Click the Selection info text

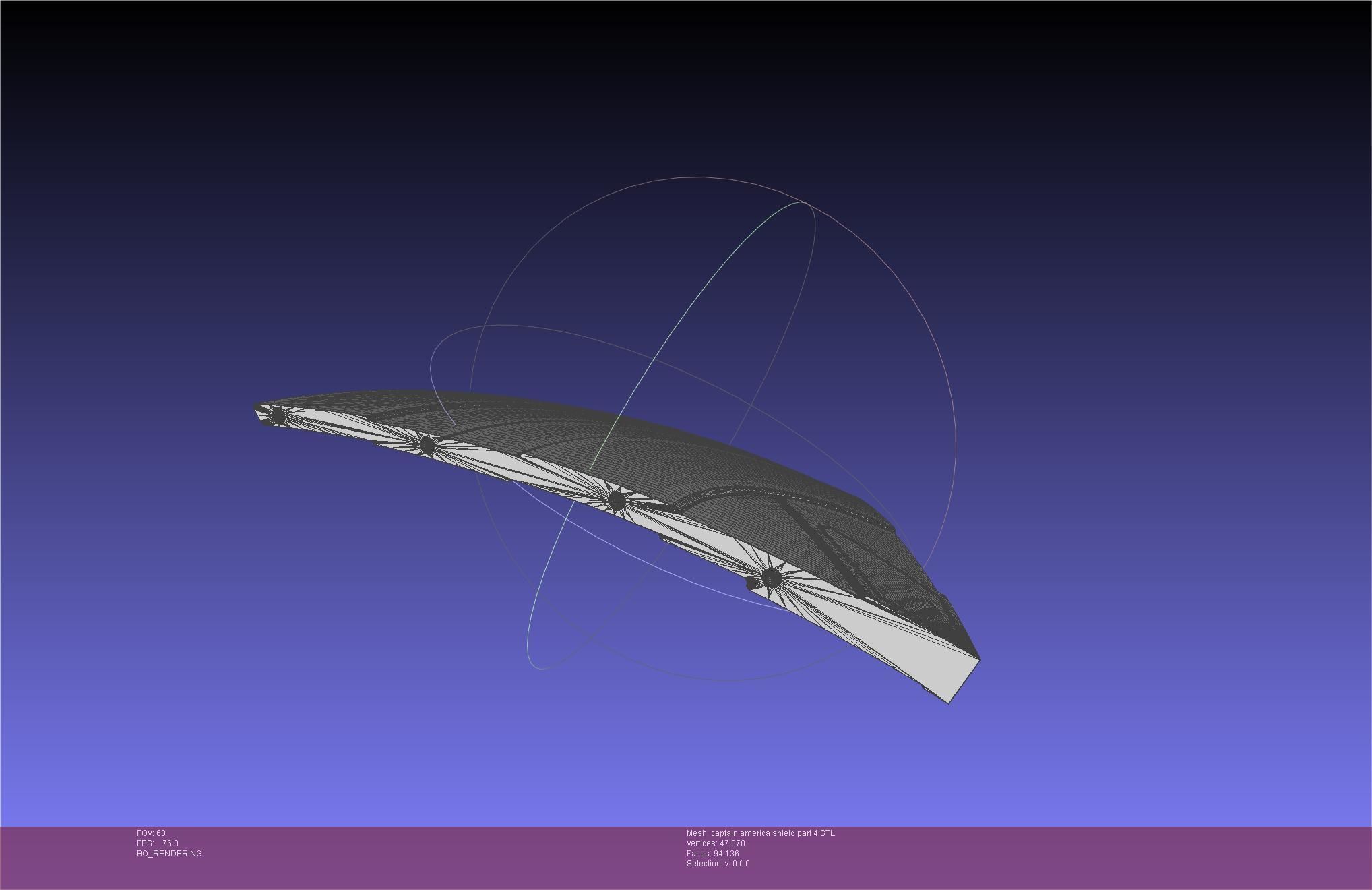tap(718, 864)
